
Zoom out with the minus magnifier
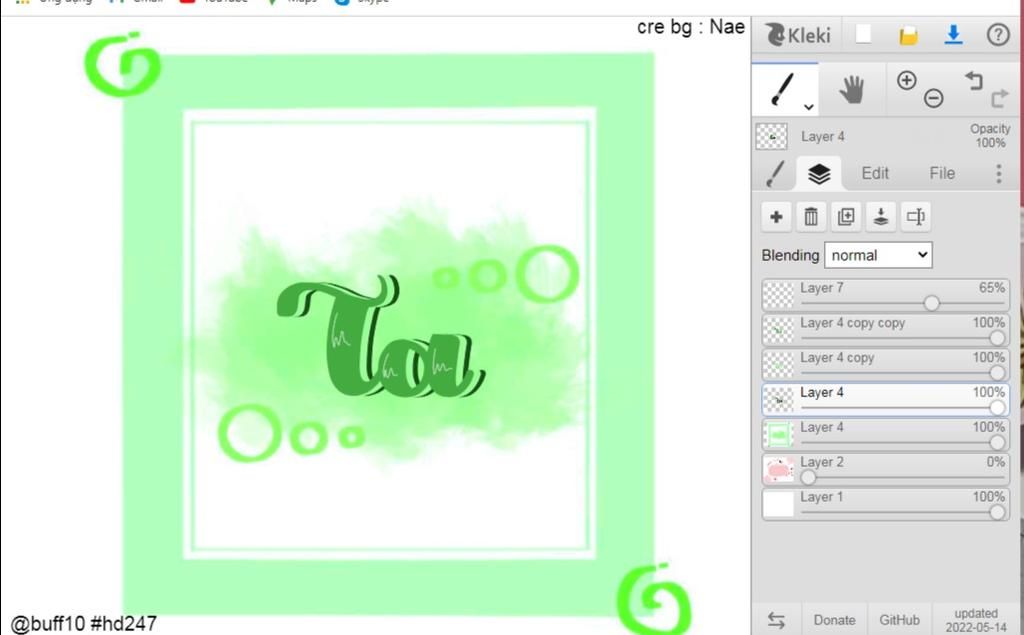(x=933, y=98)
